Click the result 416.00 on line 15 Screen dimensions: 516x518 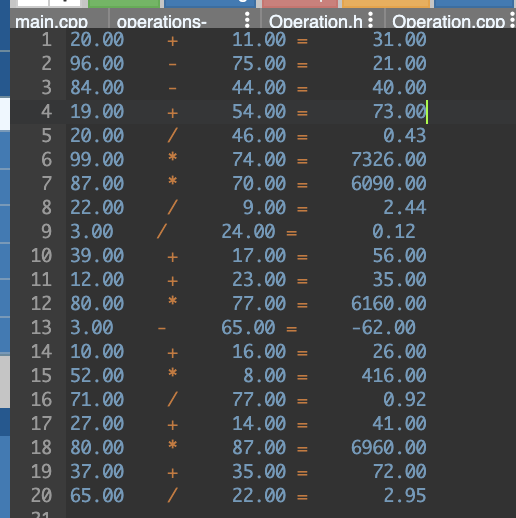pyautogui.click(x=394, y=376)
